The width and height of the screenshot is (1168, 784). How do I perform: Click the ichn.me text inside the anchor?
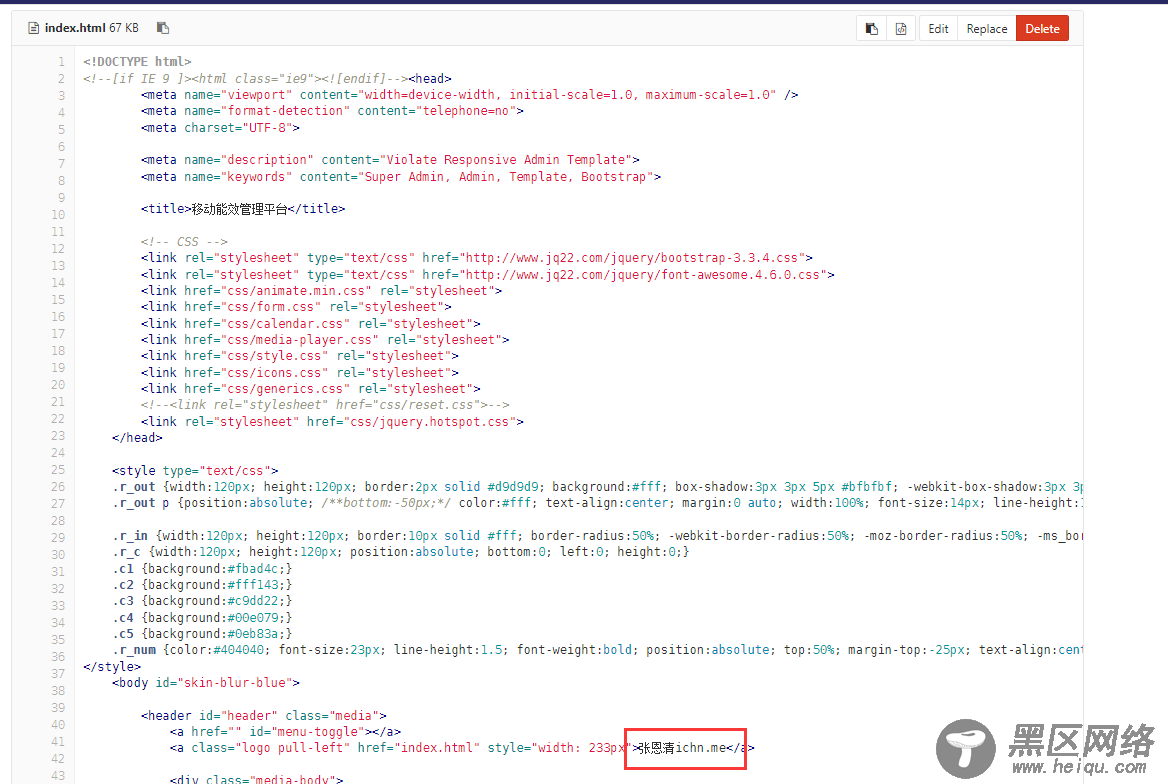[701, 747]
